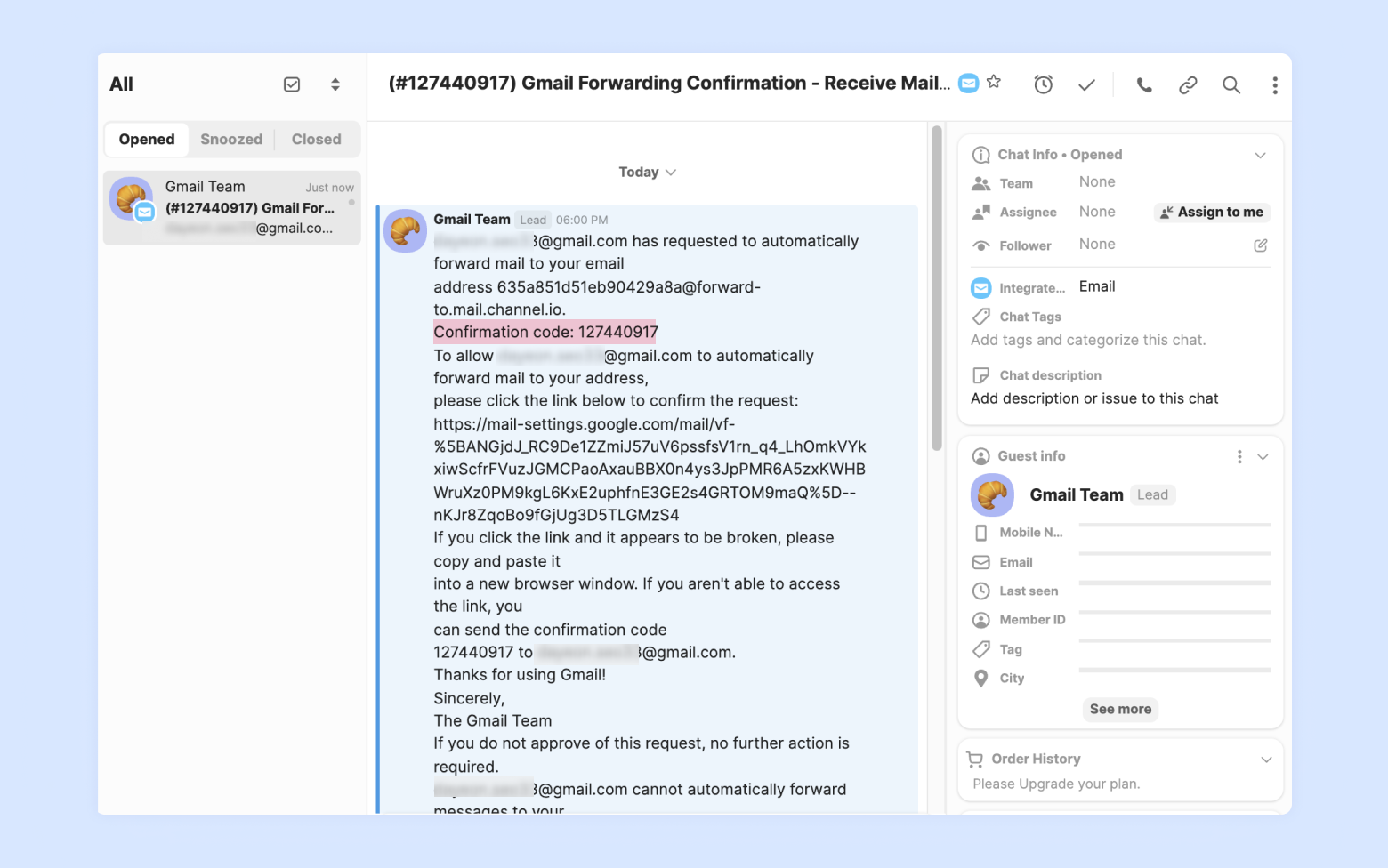
Task: Open the Guest info more options menu
Action: click(x=1239, y=456)
